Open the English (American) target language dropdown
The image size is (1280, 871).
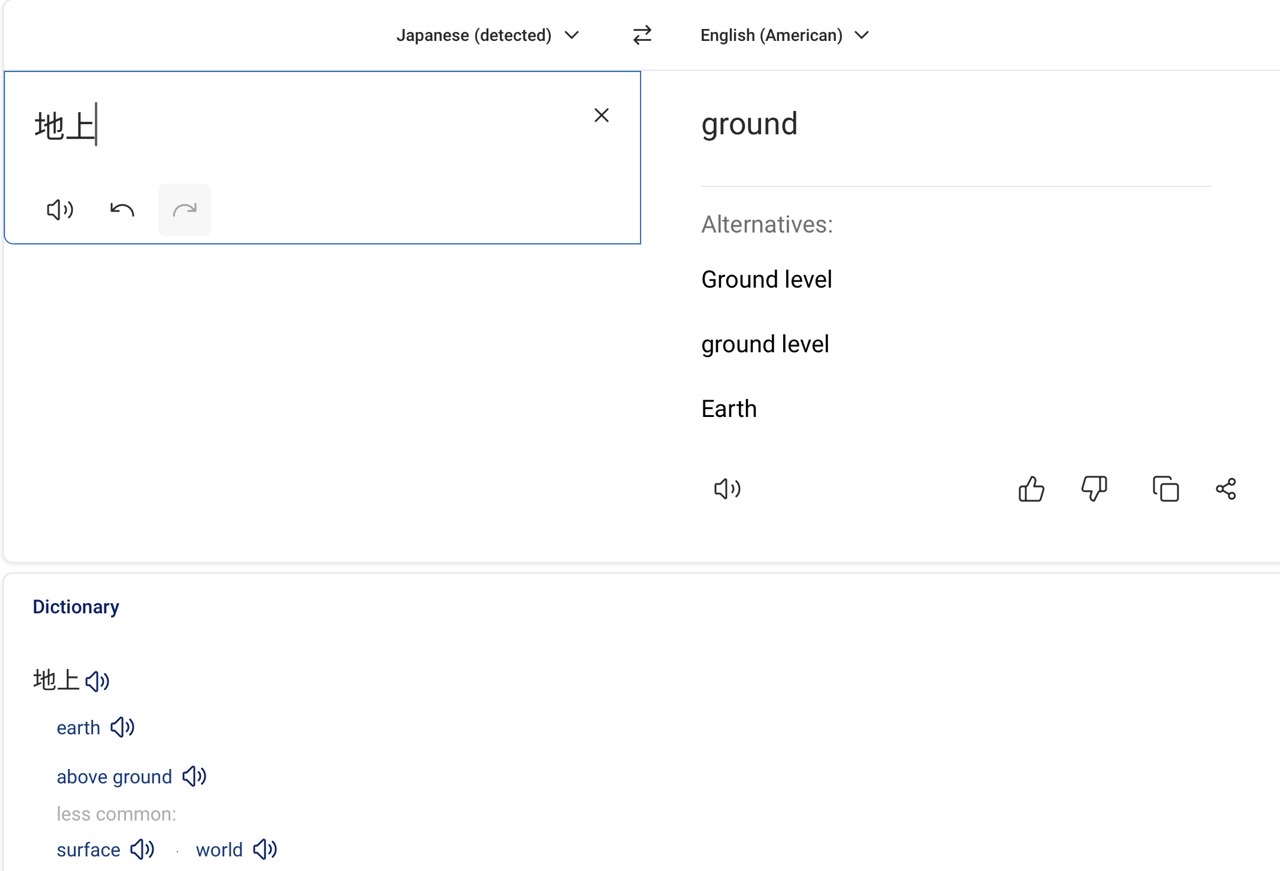click(785, 35)
